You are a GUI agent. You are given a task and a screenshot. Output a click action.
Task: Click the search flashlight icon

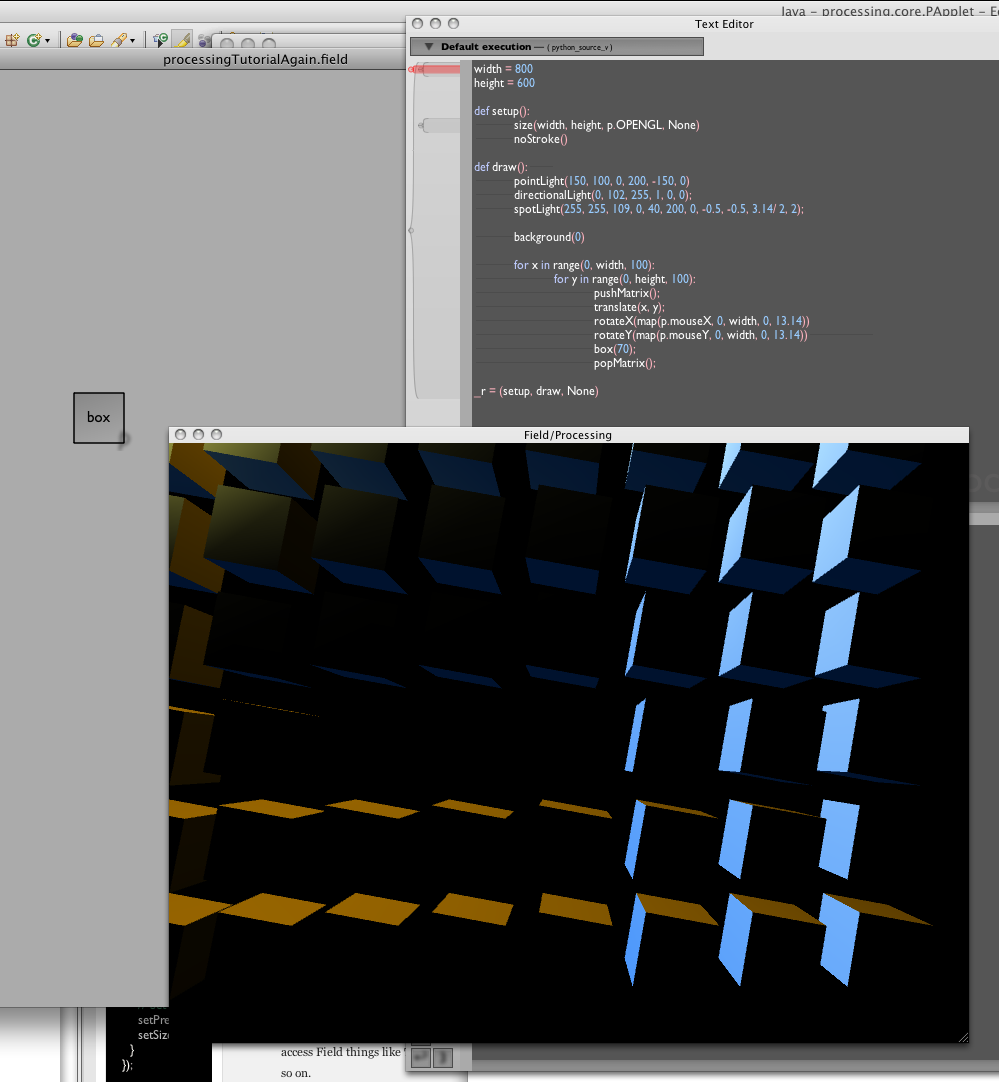119,40
